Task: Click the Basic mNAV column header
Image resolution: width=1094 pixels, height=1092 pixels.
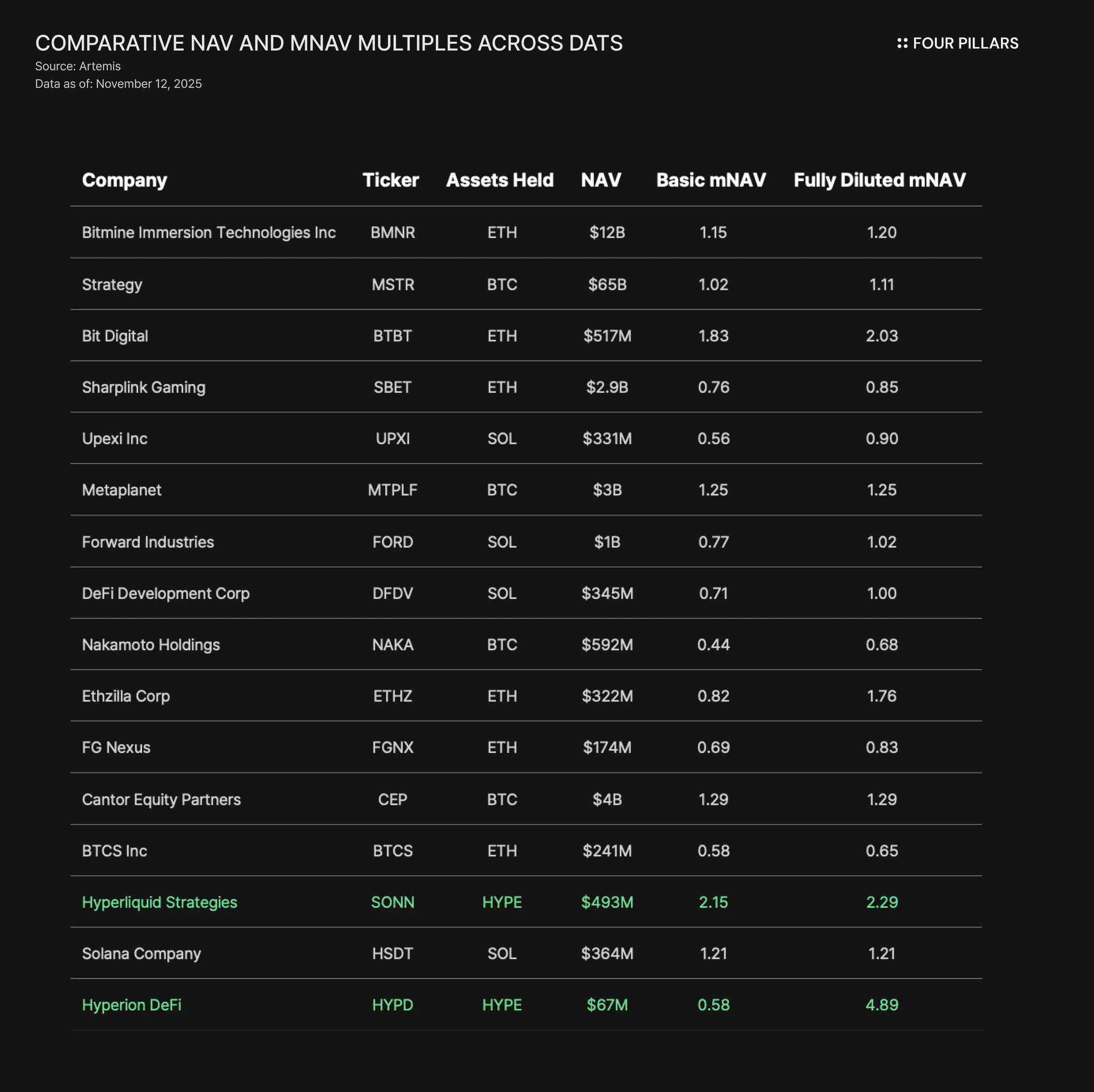Action: click(710, 180)
